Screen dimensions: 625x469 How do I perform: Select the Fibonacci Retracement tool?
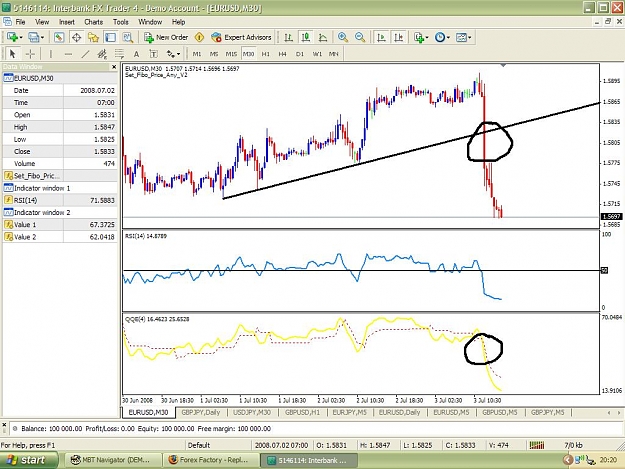(119, 54)
